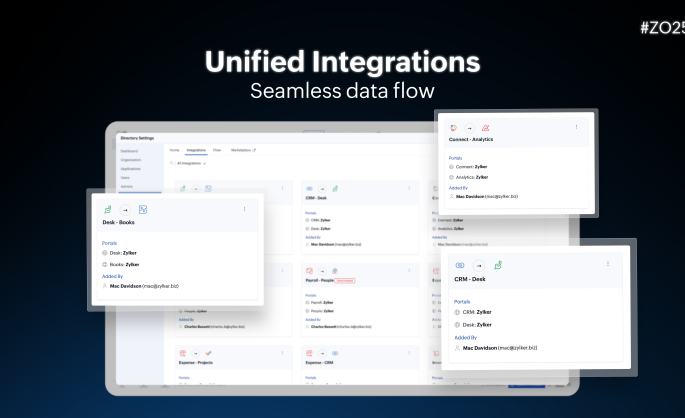The width and height of the screenshot is (685, 418).
Task: Click Connect icon on enlarged Connect - Analytics card
Action: (x=453, y=128)
